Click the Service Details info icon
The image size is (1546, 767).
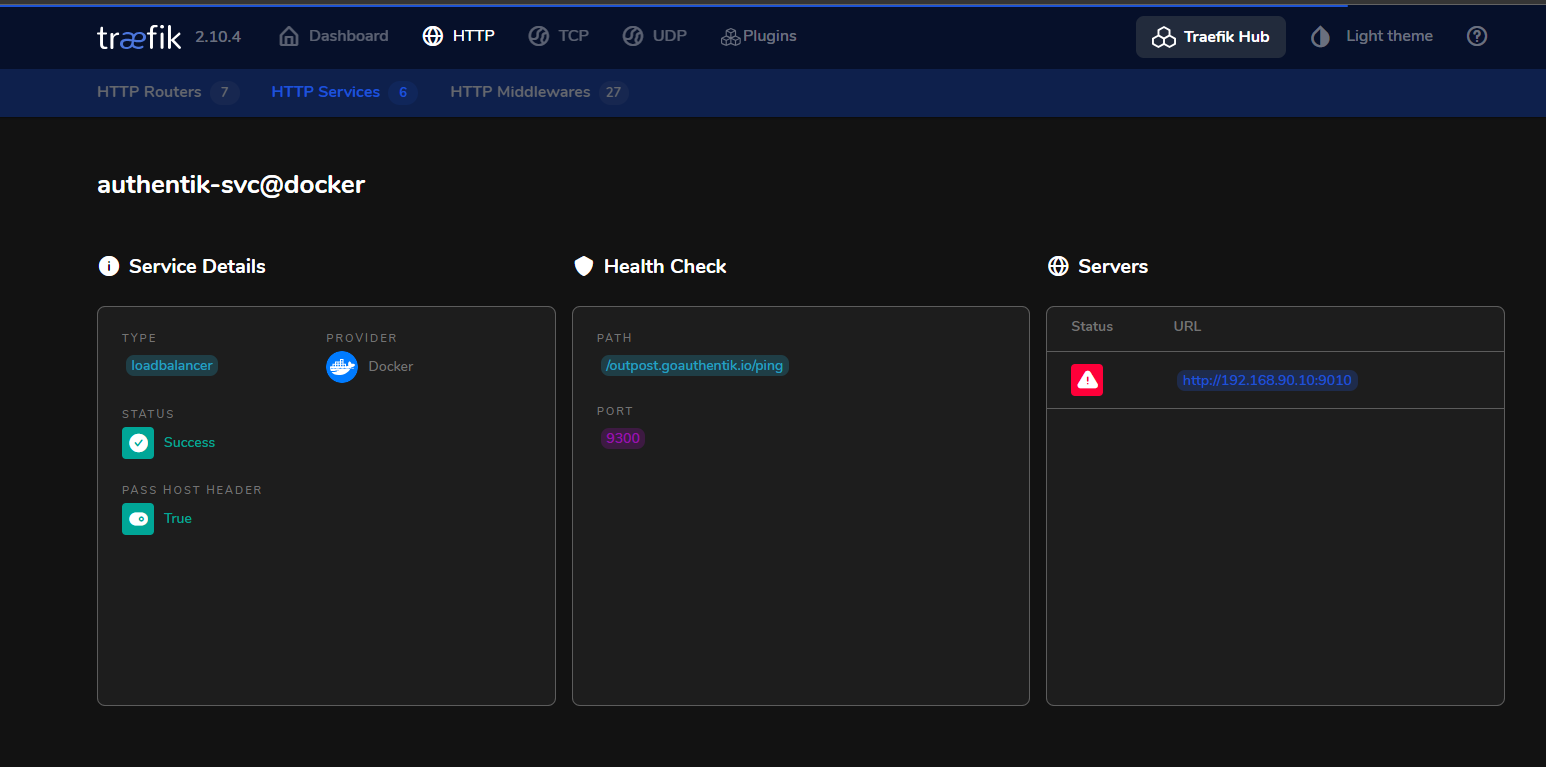point(108,266)
